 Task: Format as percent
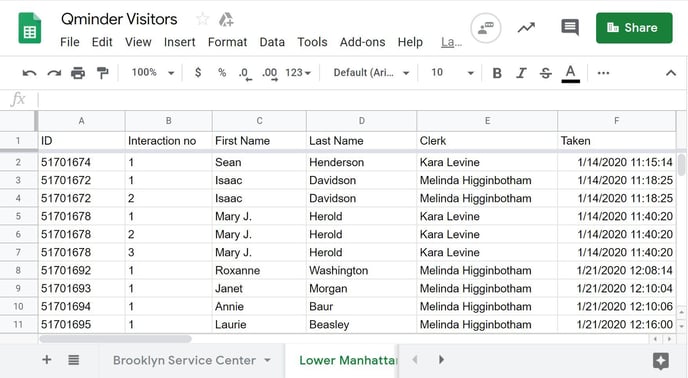(222, 72)
